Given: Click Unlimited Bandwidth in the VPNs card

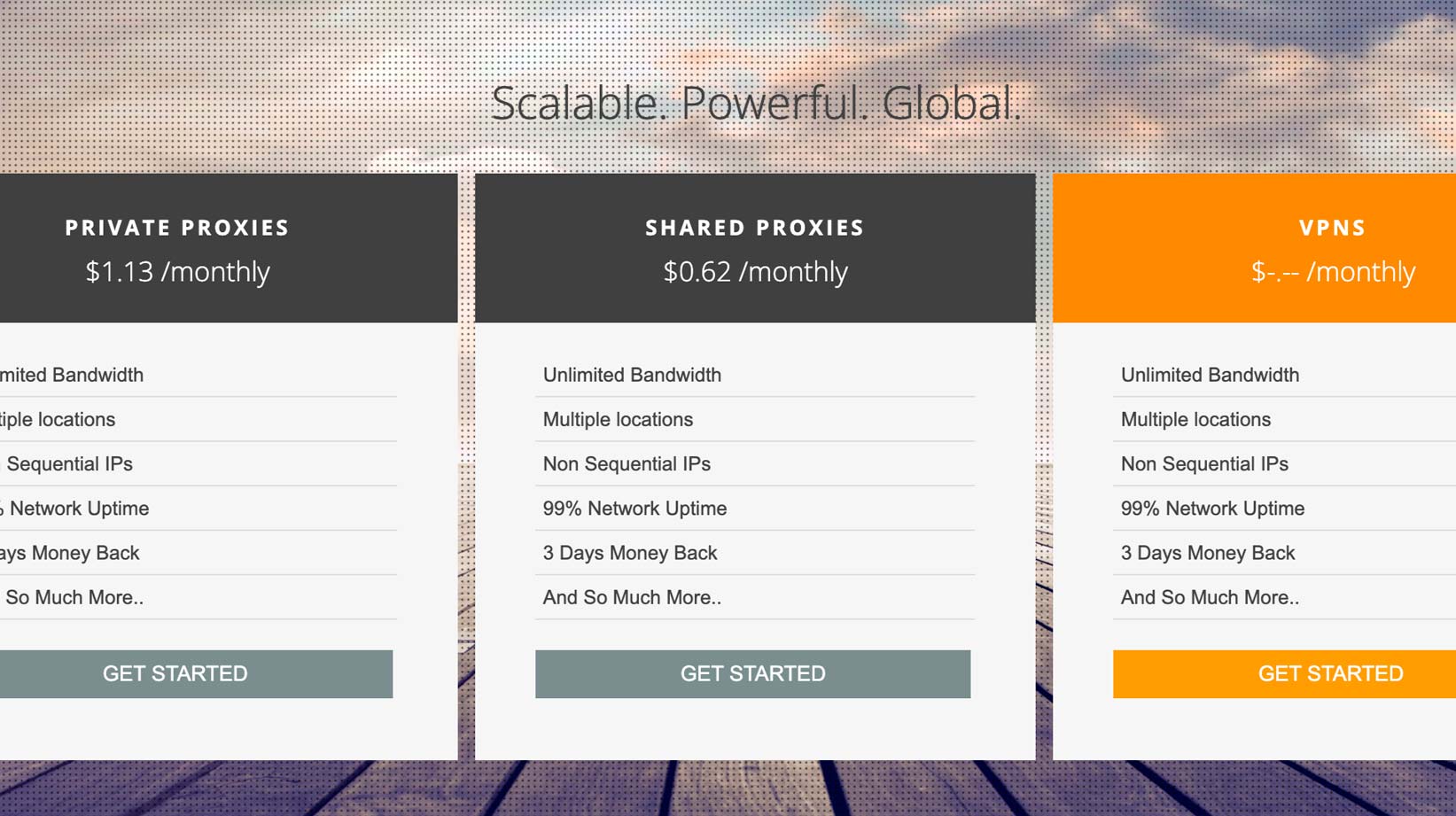Looking at the screenshot, I should pos(1210,375).
